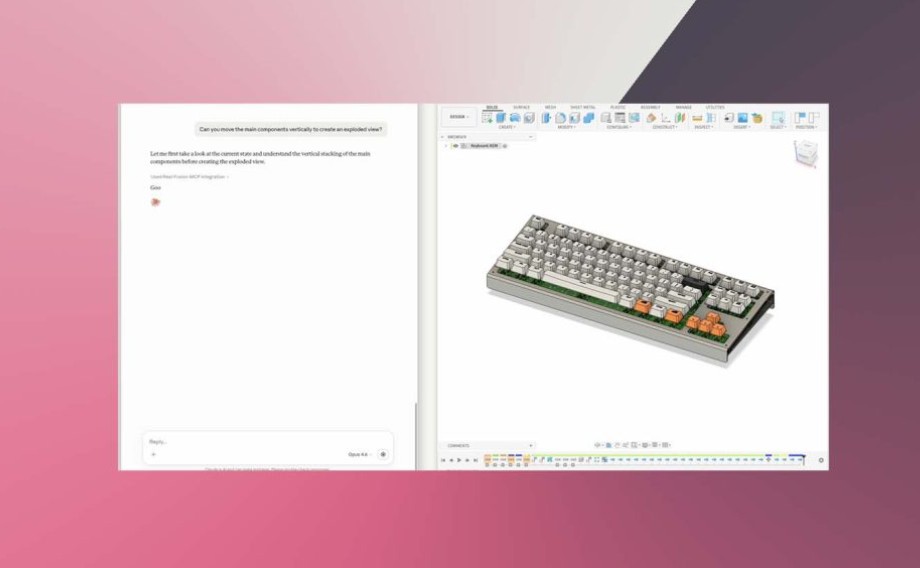Expand the Used Fusion MCP integration details
The width and height of the screenshot is (920, 568).
(190, 177)
